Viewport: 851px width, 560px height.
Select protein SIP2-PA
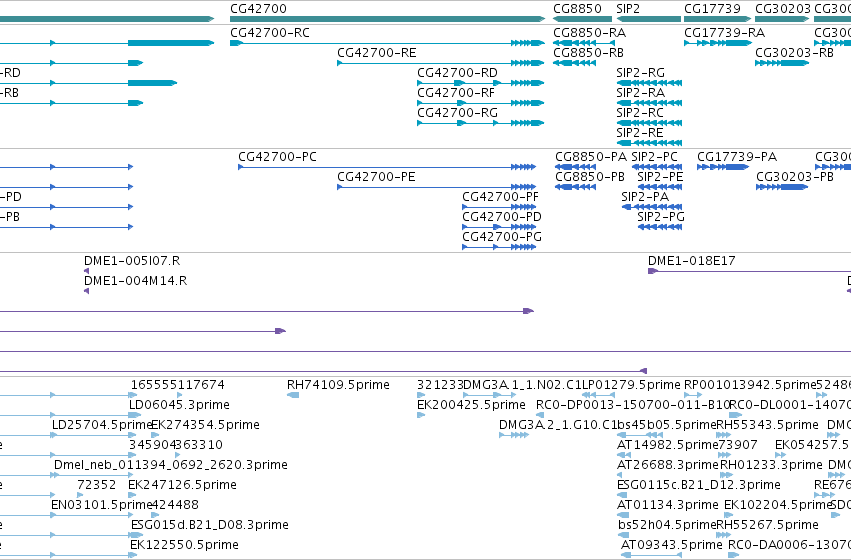coord(652,207)
